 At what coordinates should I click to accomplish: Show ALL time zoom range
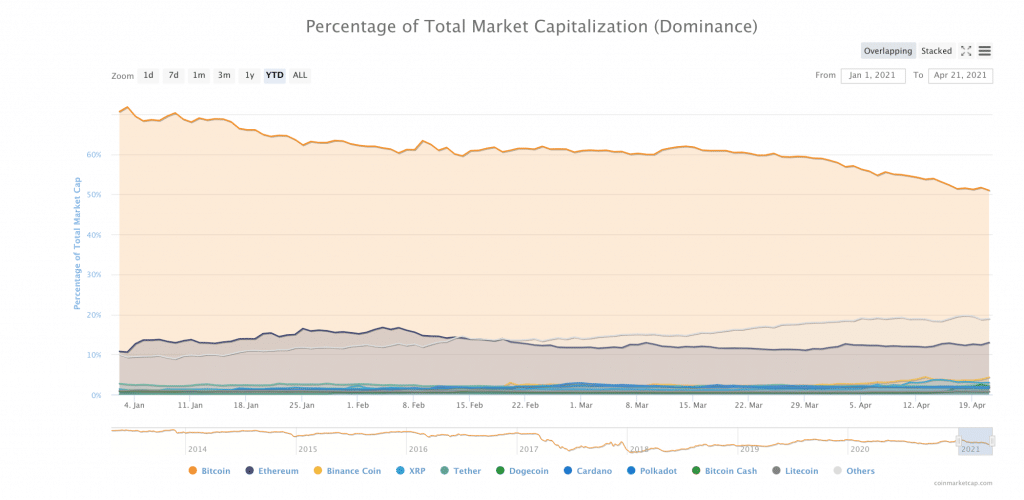pyautogui.click(x=300, y=75)
